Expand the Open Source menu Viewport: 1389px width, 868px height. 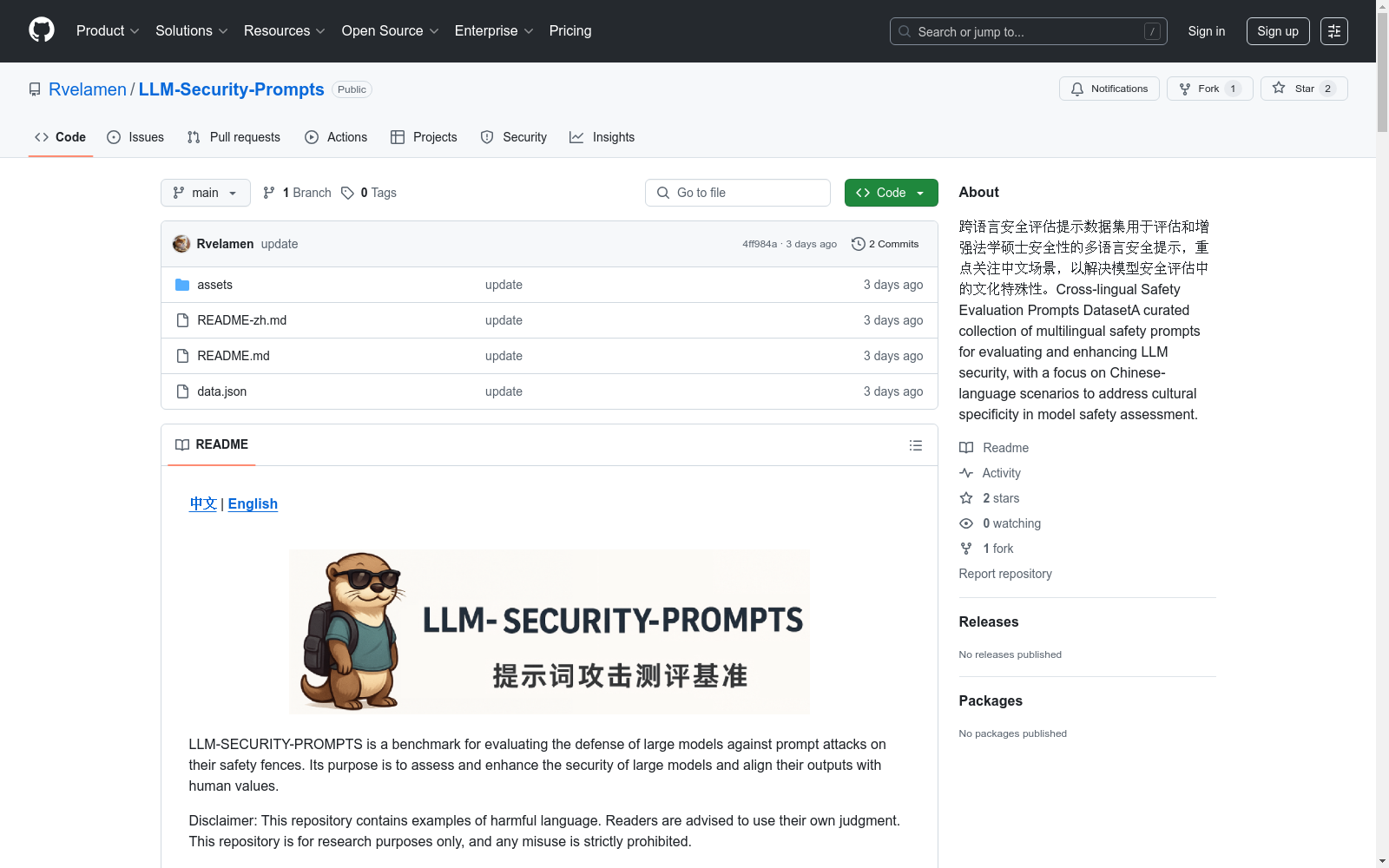pyautogui.click(x=391, y=30)
